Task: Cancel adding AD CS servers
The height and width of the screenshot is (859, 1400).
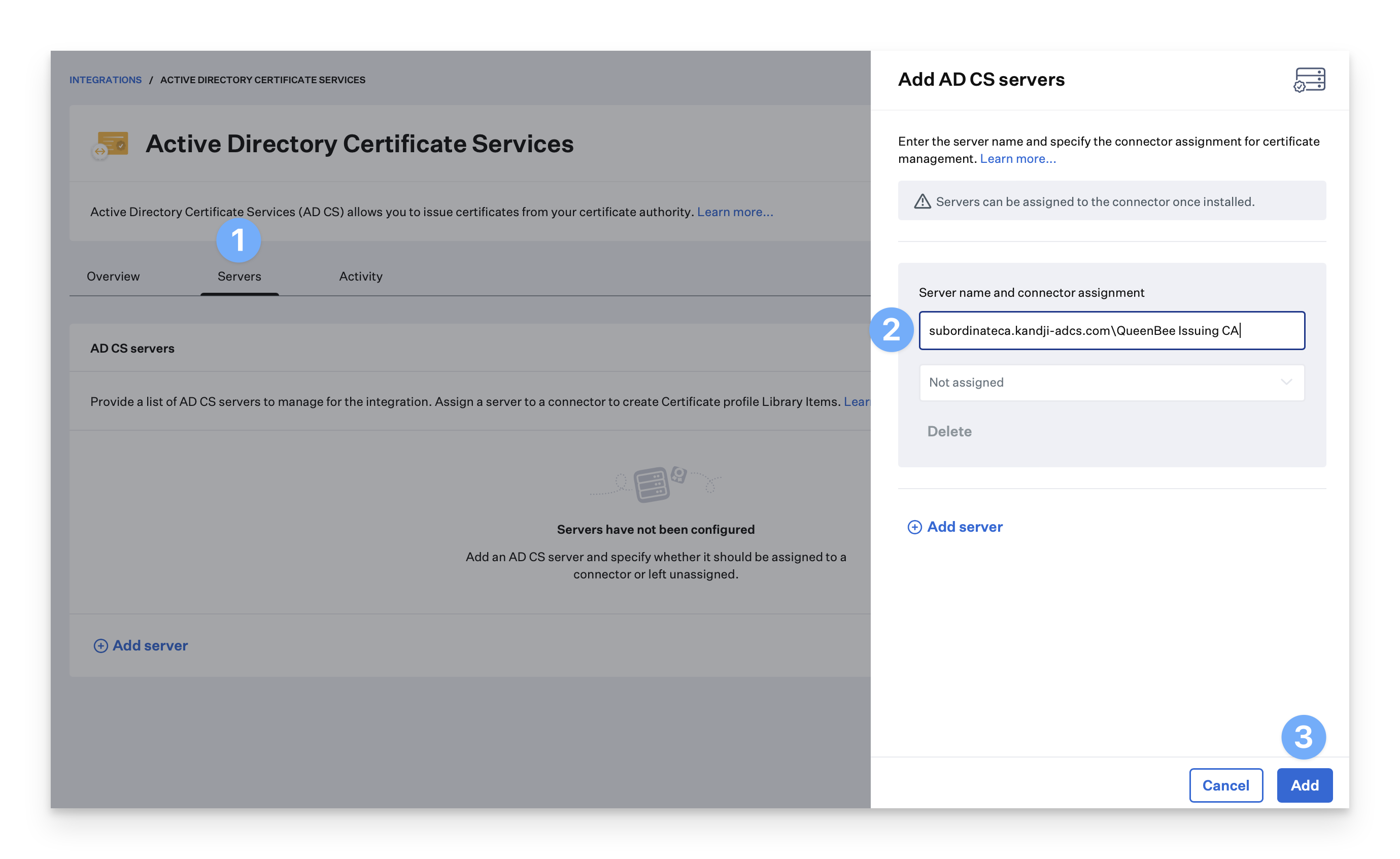Action: coord(1225,785)
